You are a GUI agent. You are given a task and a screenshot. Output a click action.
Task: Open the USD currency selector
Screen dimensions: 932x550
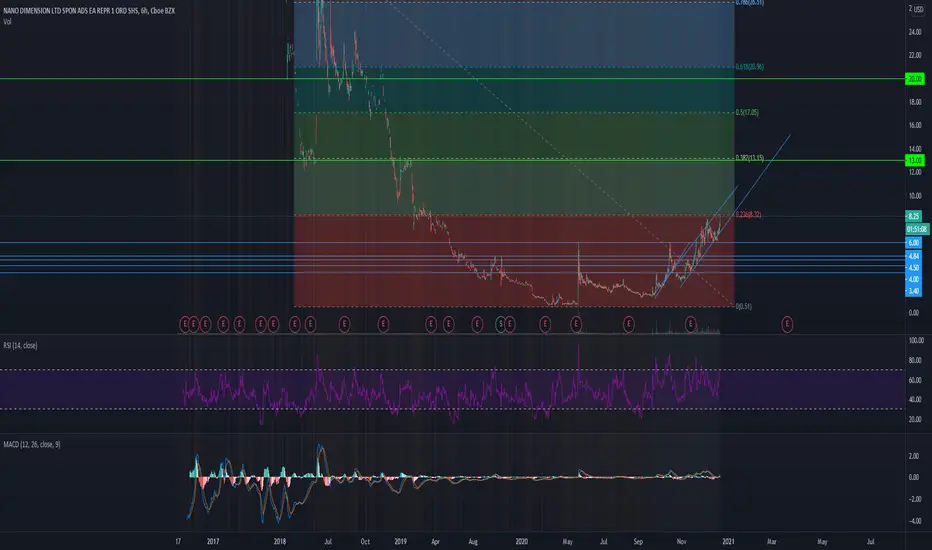coord(918,9)
